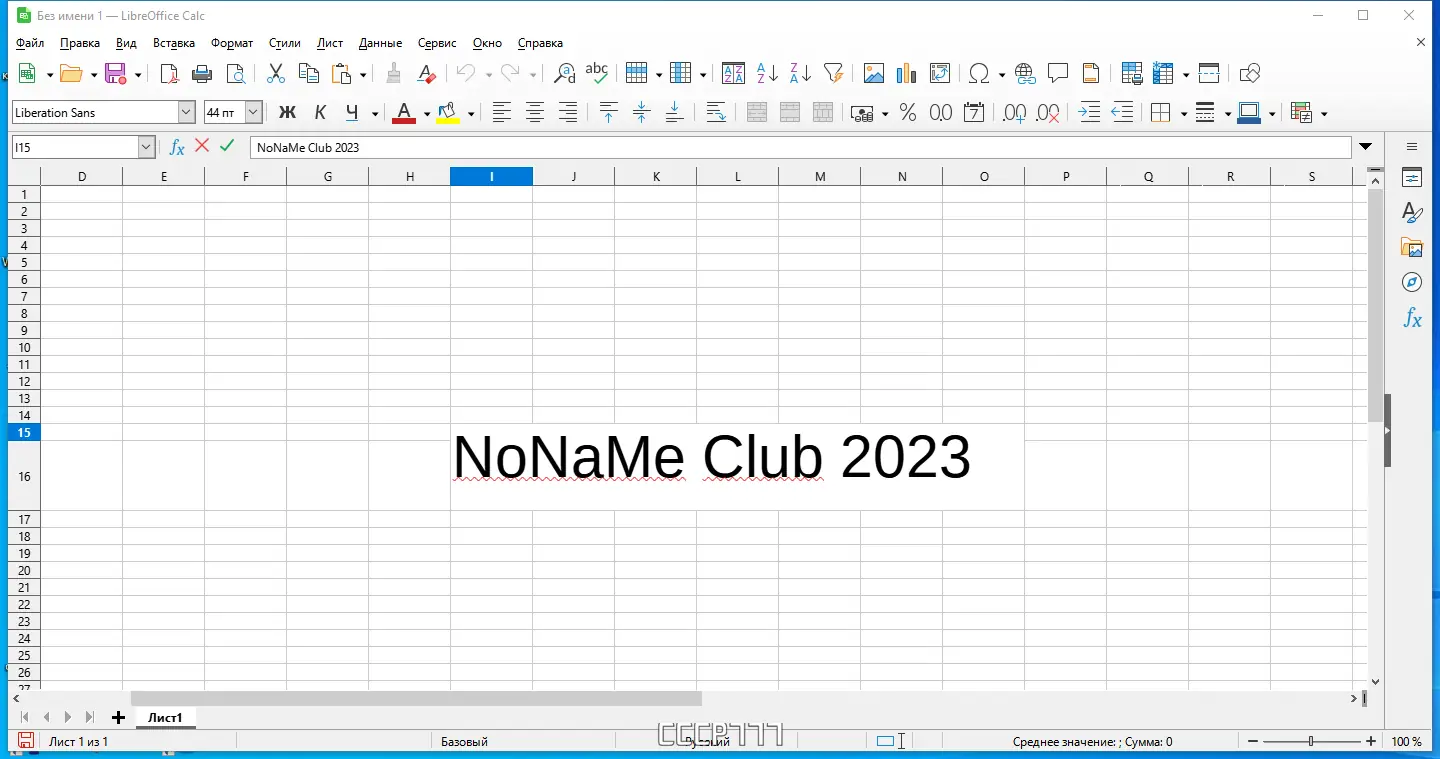Toggle bold formatting
Screen dimensions: 1440x759
click(287, 113)
